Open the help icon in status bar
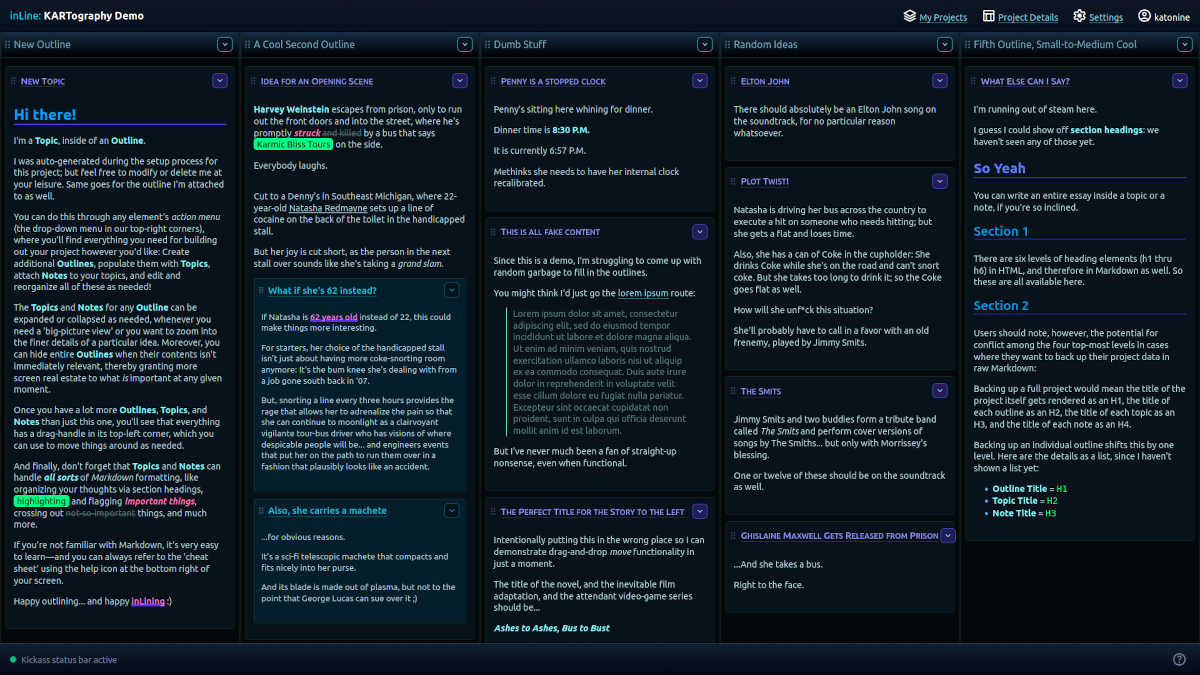Image resolution: width=1200 pixels, height=675 pixels. pyautogui.click(x=1179, y=659)
